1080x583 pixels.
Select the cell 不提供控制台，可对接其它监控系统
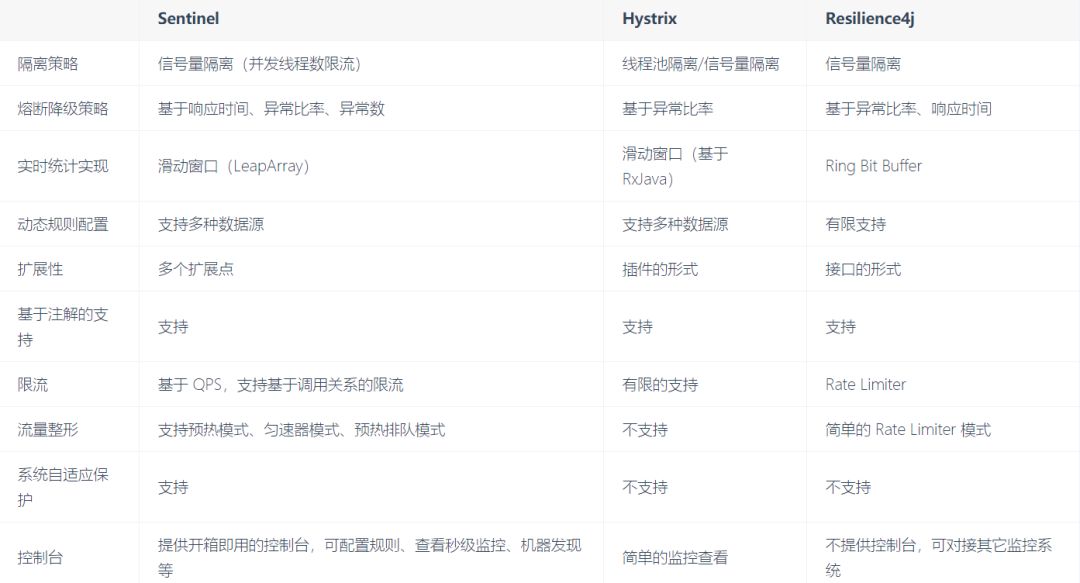click(x=938, y=558)
